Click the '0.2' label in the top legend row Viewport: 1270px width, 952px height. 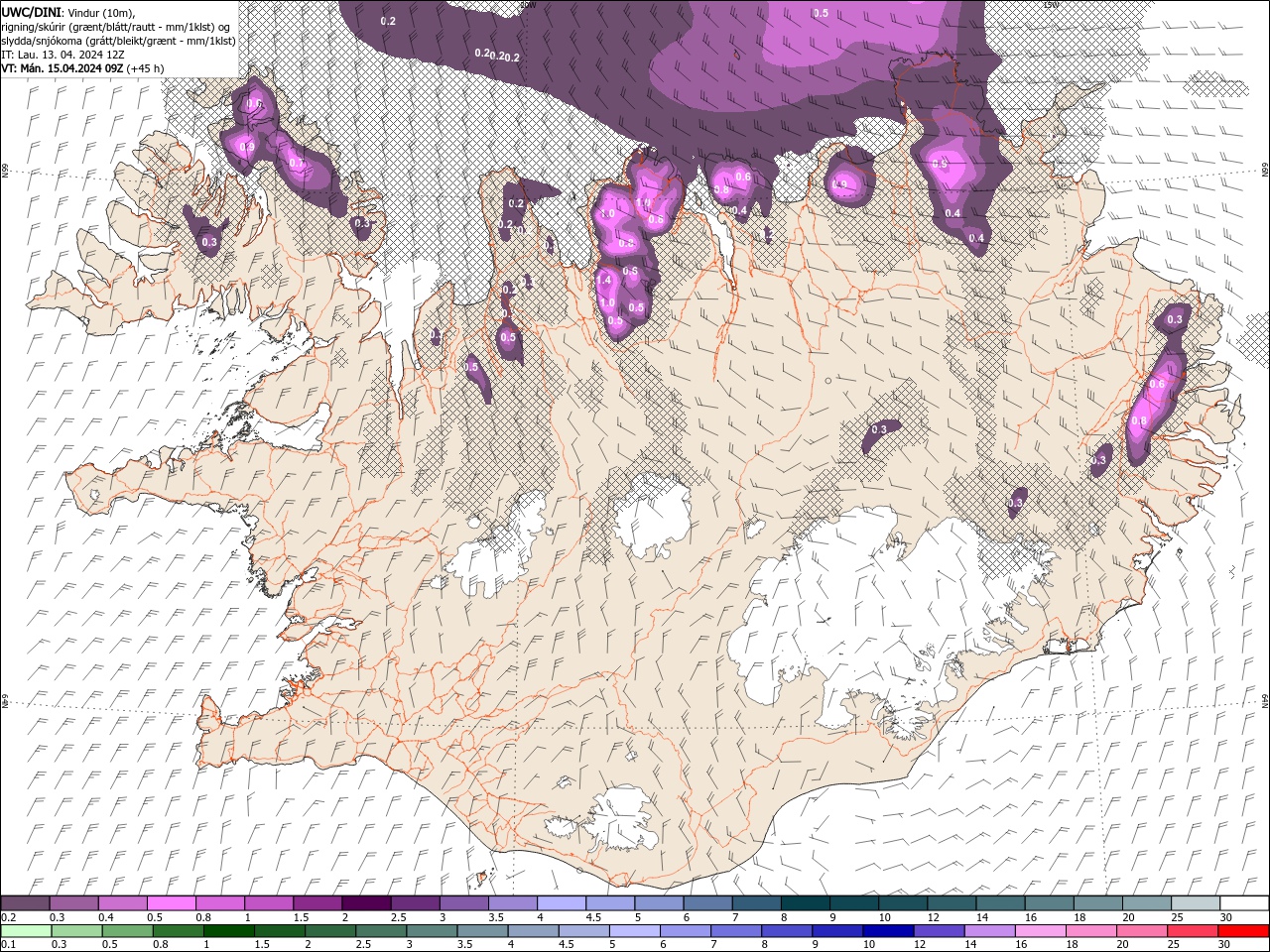click(x=8, y=917)
